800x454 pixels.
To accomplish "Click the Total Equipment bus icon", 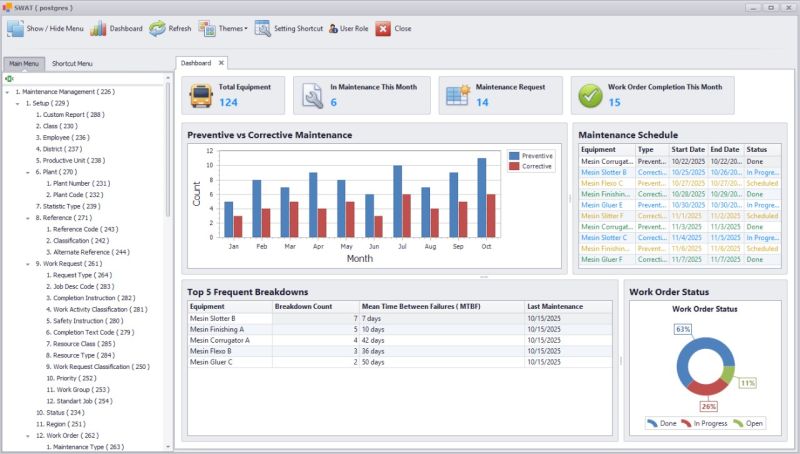I will pos(201,96).
